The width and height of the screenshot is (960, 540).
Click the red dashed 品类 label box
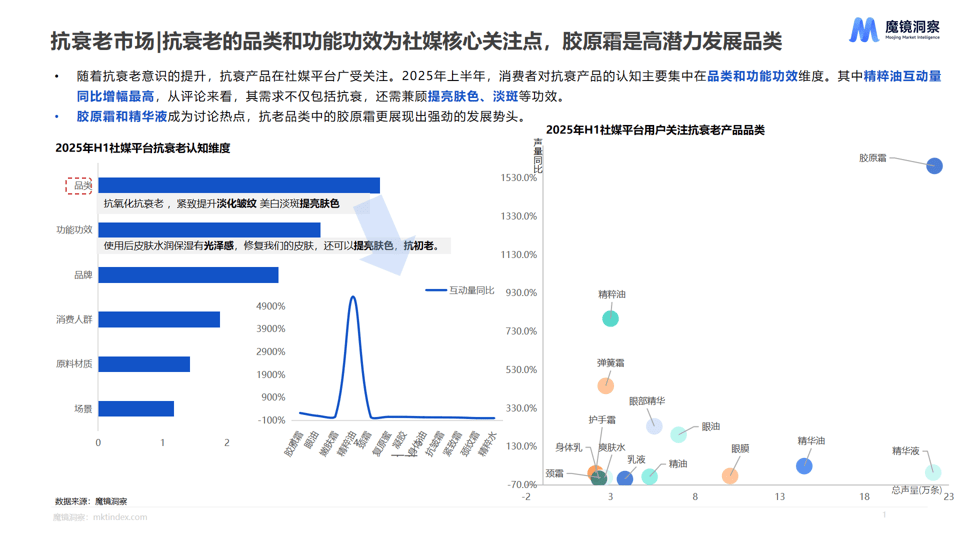coord(80,185)
